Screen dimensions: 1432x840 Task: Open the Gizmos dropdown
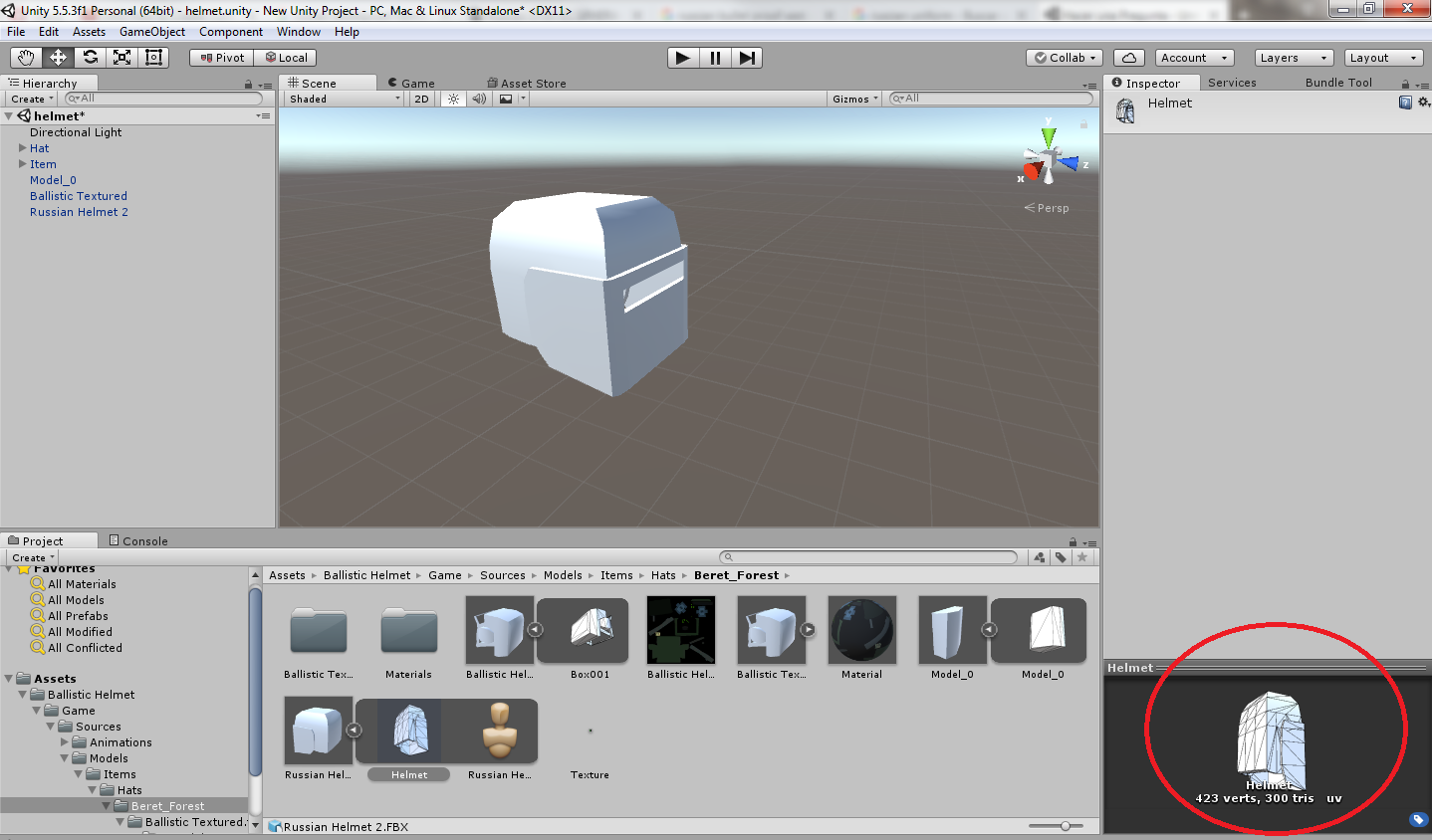tap(855, 99)
